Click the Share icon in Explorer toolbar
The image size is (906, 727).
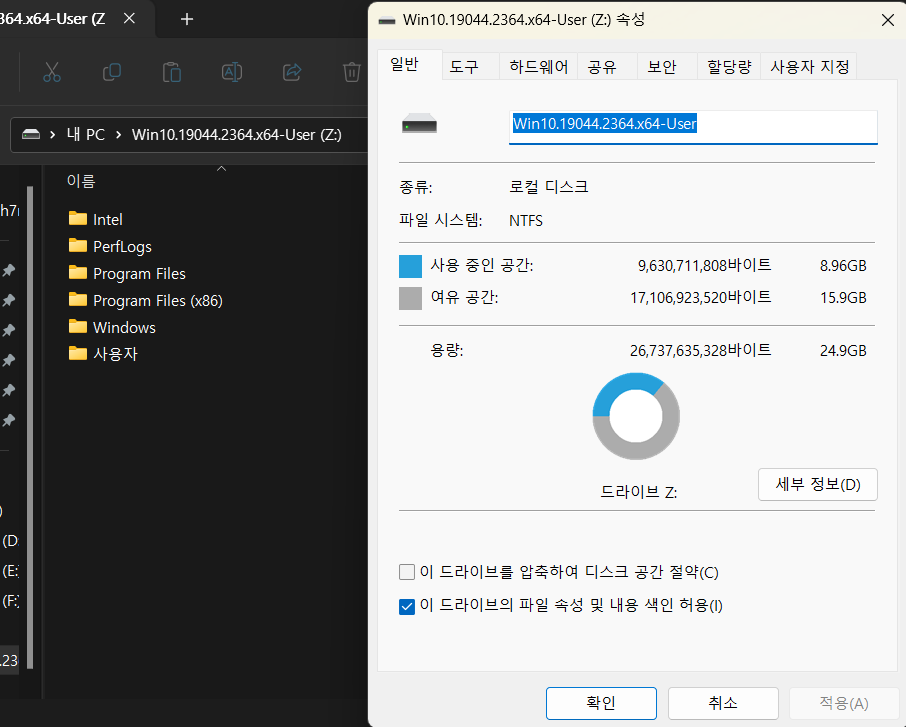click(292, 72)
